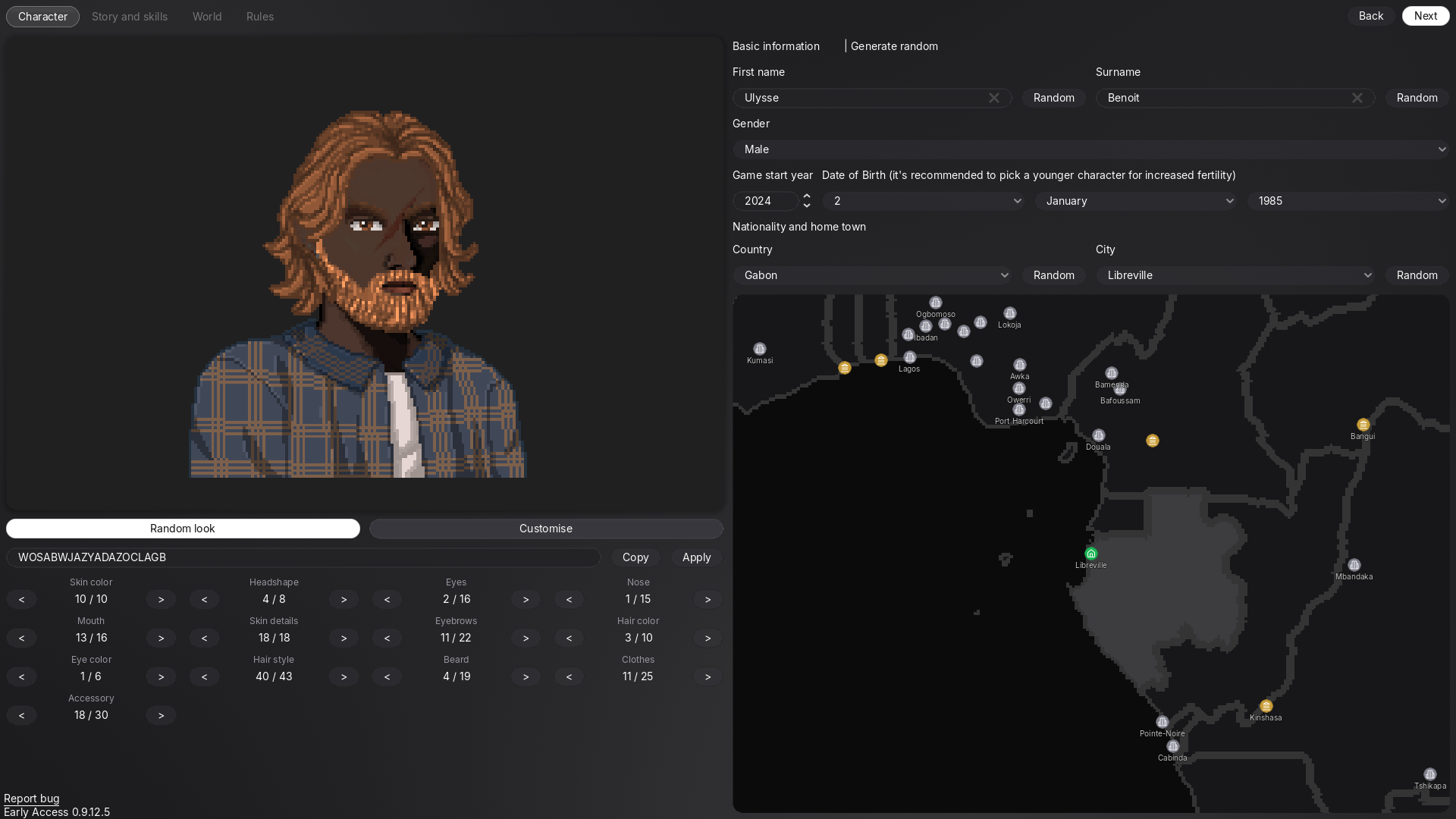Select the Awka city map marker
This screenshot has height=819, width=1456.
pyautogui.click(x=1019, y=365)
